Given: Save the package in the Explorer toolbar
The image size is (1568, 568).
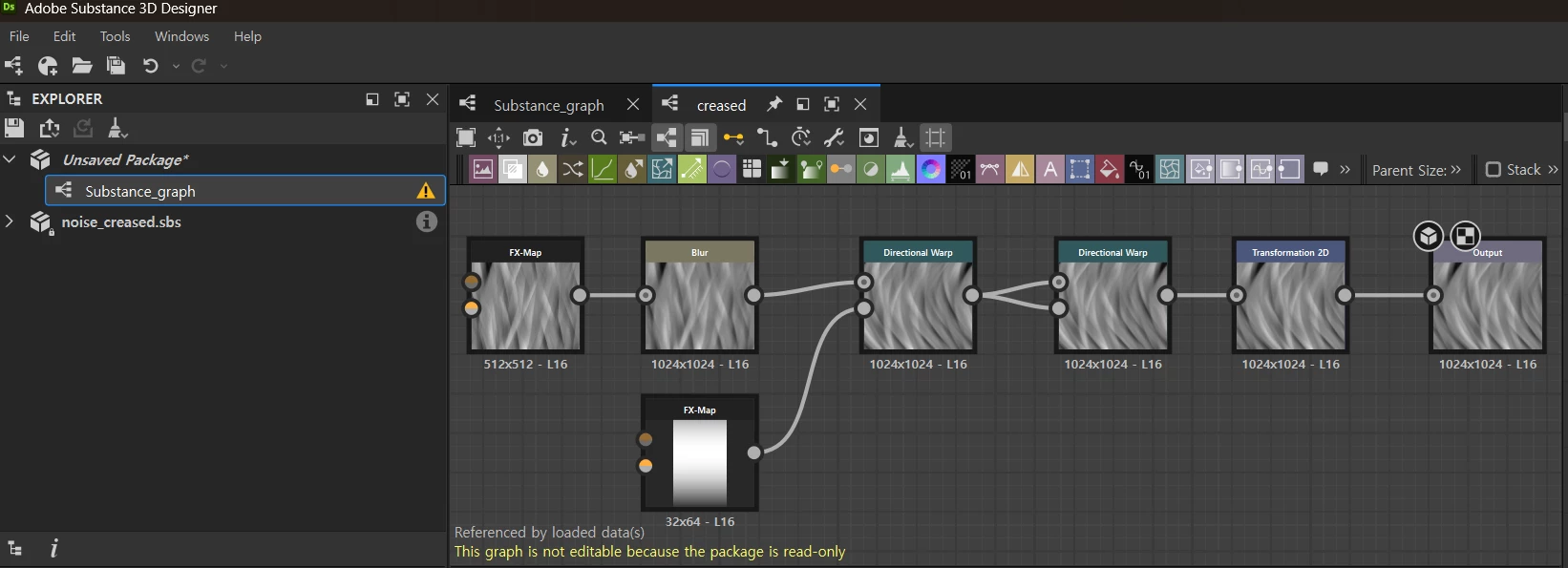Looking at the screenshot, I should (14, 128).
